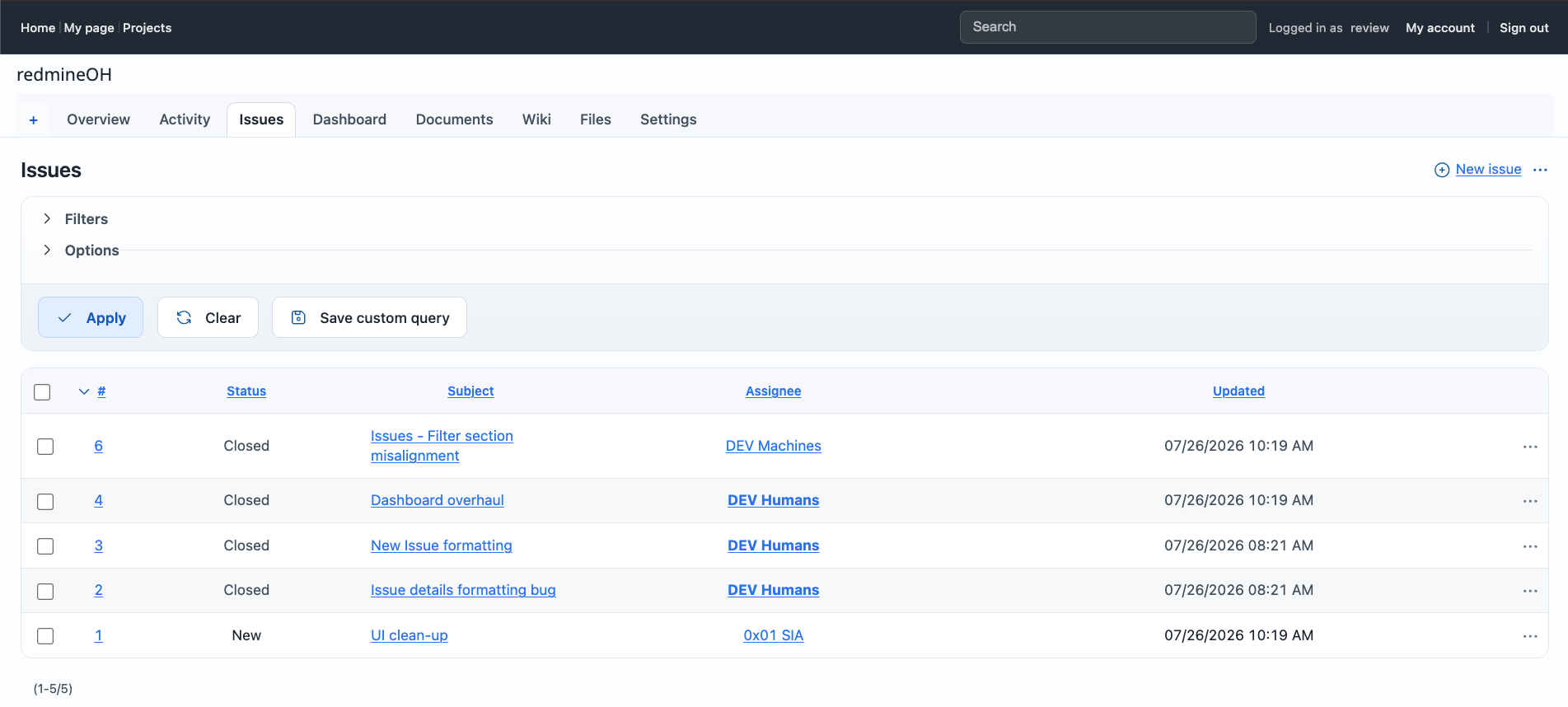Click DEV Humans assignee for issue 2
Image resolution: width=1568 pixels, height=707 pixels.
pos(773,590)
